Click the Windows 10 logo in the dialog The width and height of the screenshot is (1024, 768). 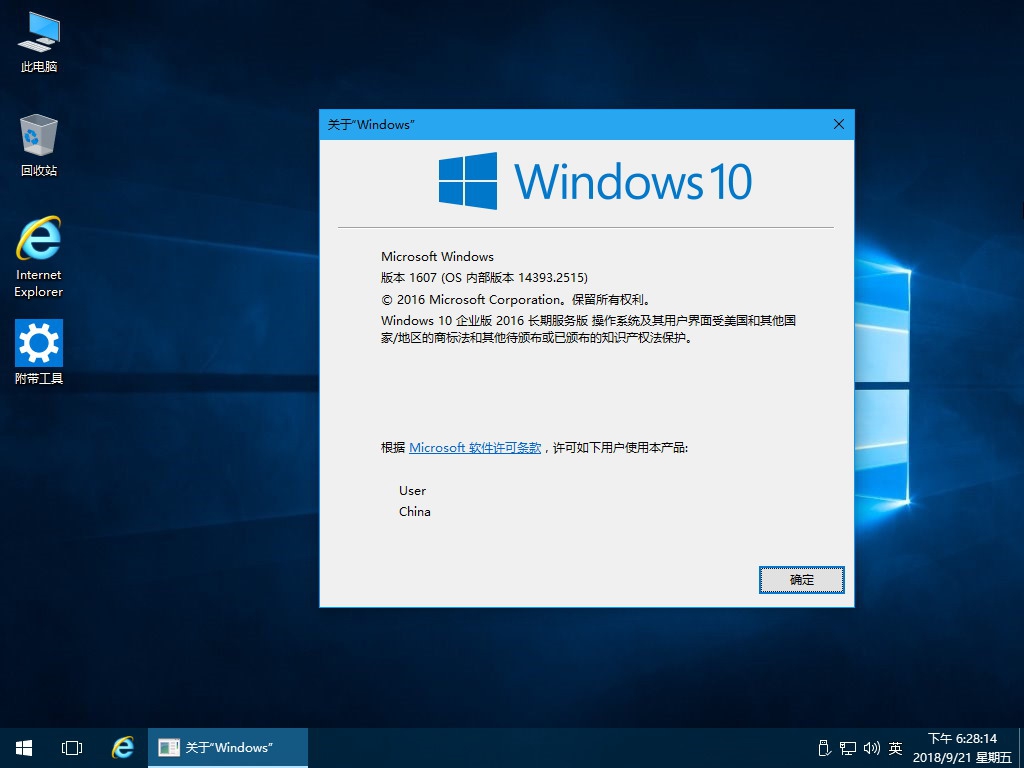tap(595, 181)
